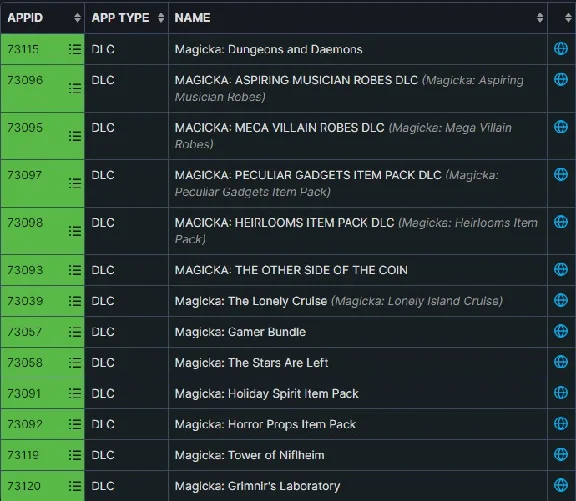Select 'Magicka: Grimnir's Laboratory' name

tap(257, 486)
